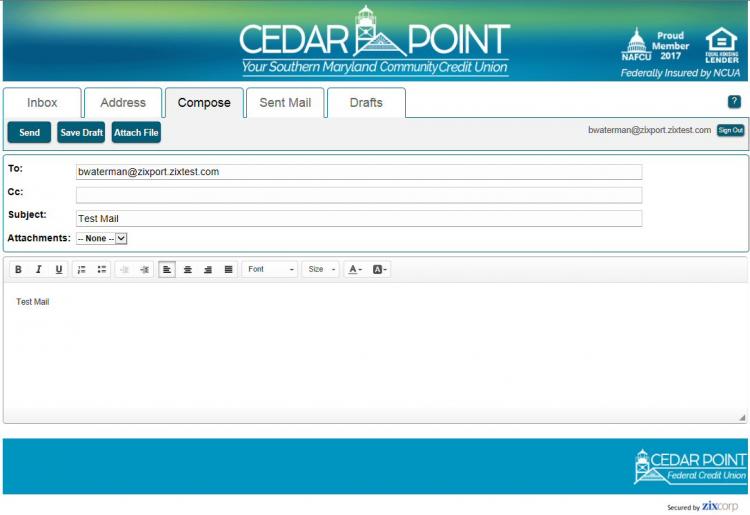Open the help question mark icon
750x515 pixels.
click(734, 101)
